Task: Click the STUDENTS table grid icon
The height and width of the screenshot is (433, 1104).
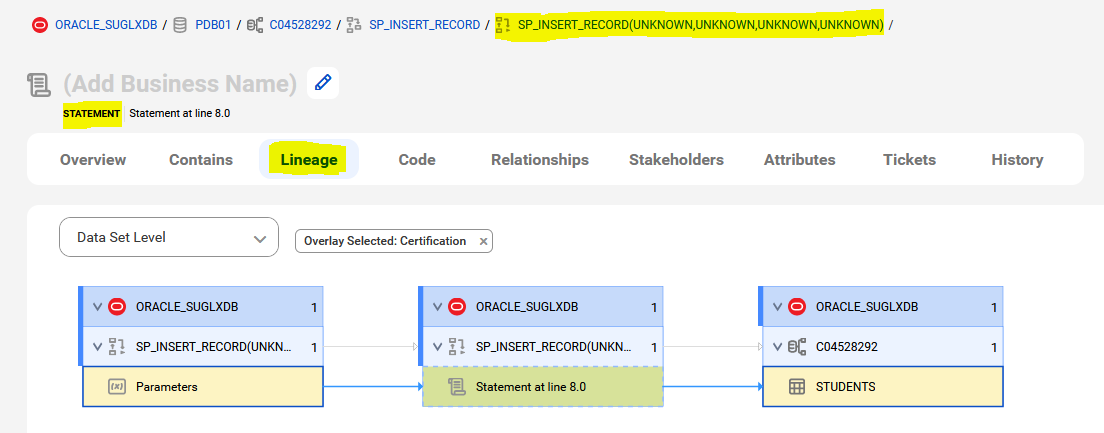Action: pos(797,387)
